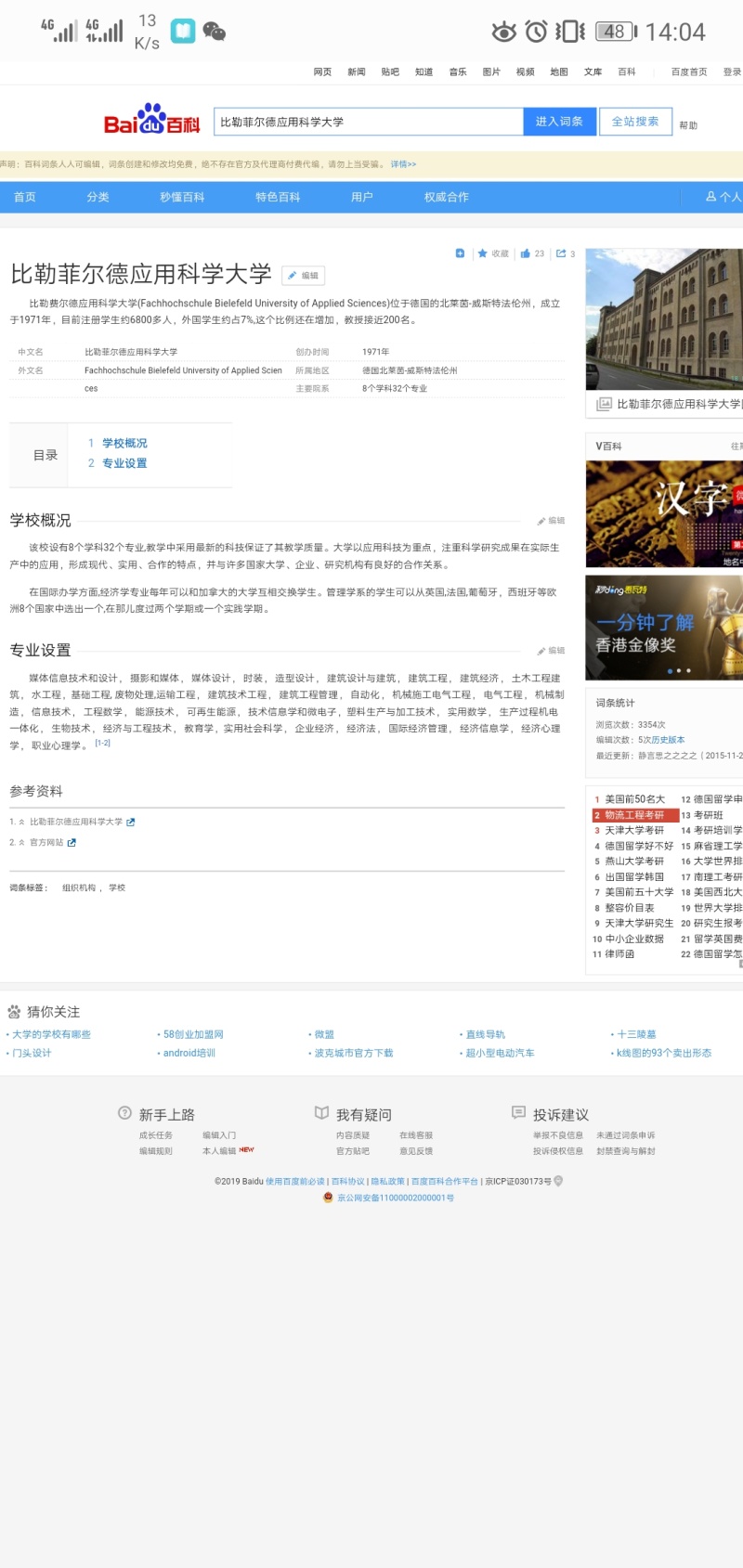Open 百度首页 link at top right
The height and width of the screenshot is (1568, 743).
coord(689,71)
